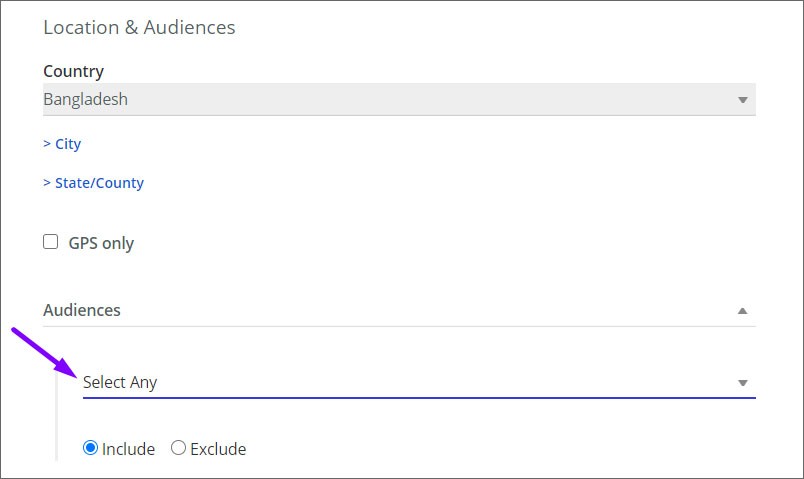Click the Country dropdown arrow icon
The height and width of the screenshot is (479, 804).
(x=742, y=100)
